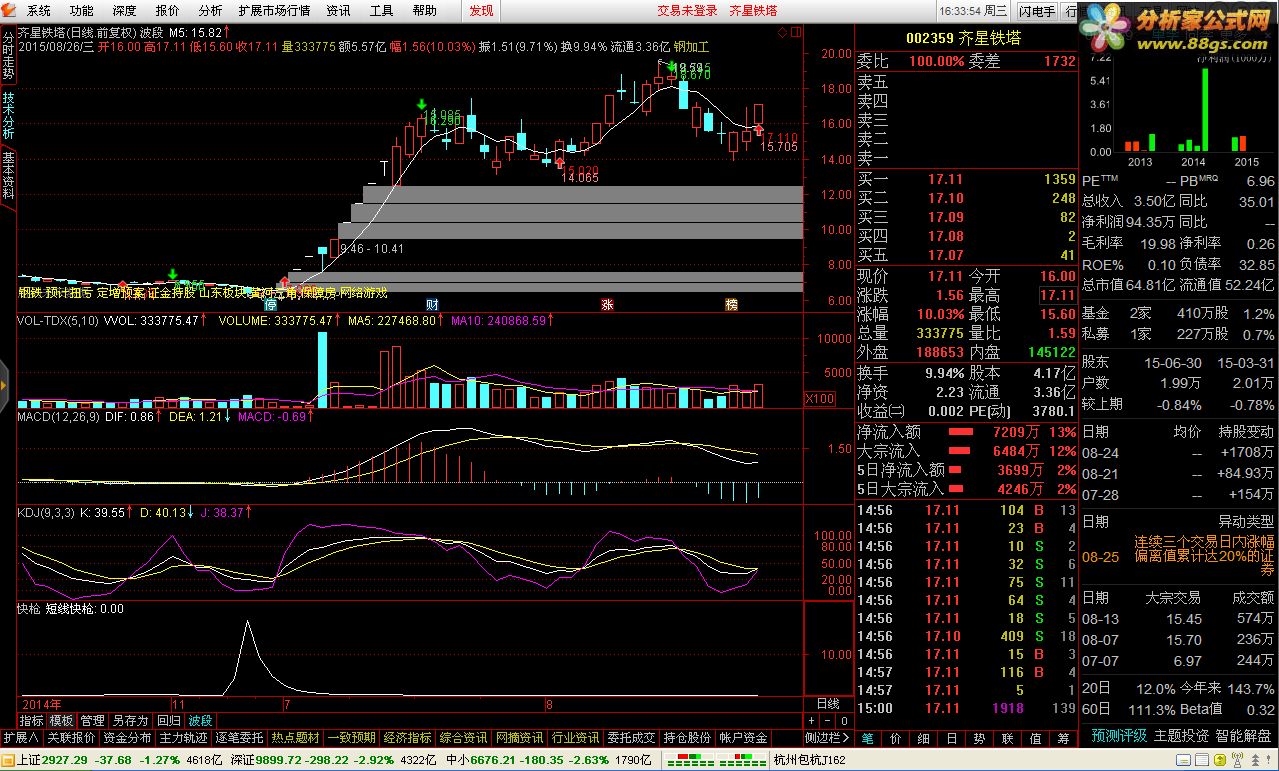1279x771 pixels.
Task: Click the 模板 button
Action: 61,721
